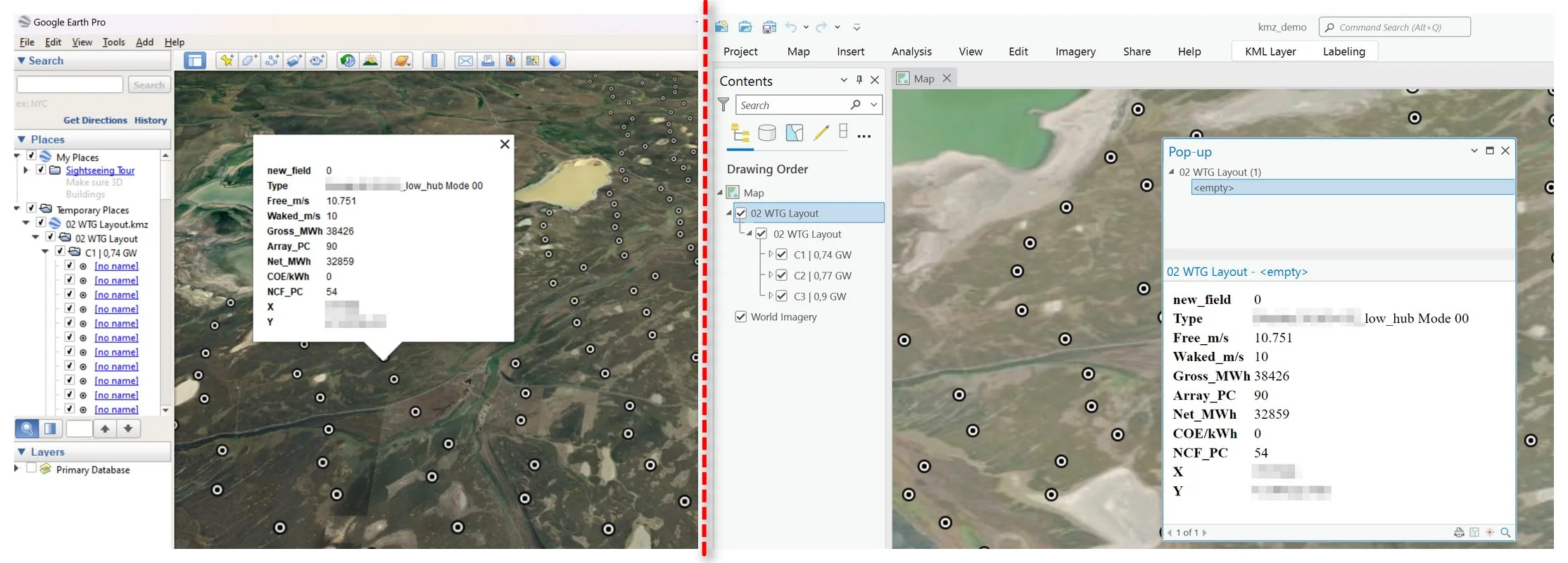Viewport: 1568px width, 563px height.
Task: Click the Add Placemark pushpin icon
Action: pos(227,61)
